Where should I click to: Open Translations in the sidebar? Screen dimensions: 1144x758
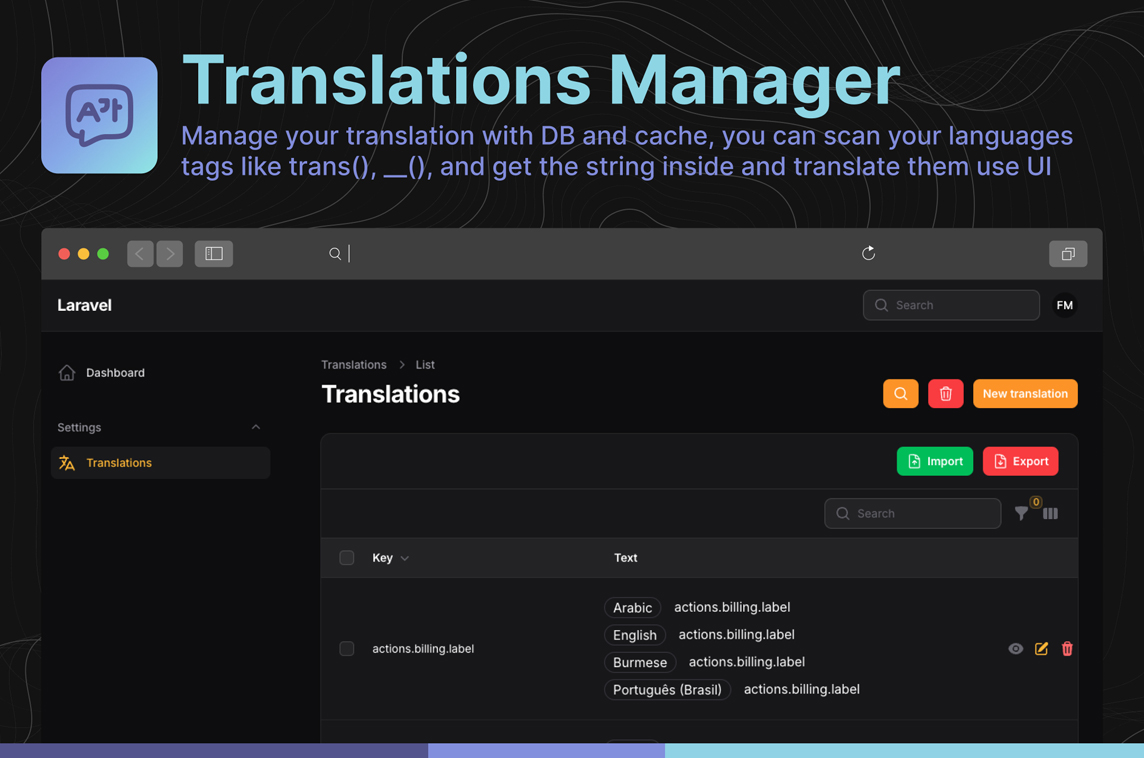[119, 463]
